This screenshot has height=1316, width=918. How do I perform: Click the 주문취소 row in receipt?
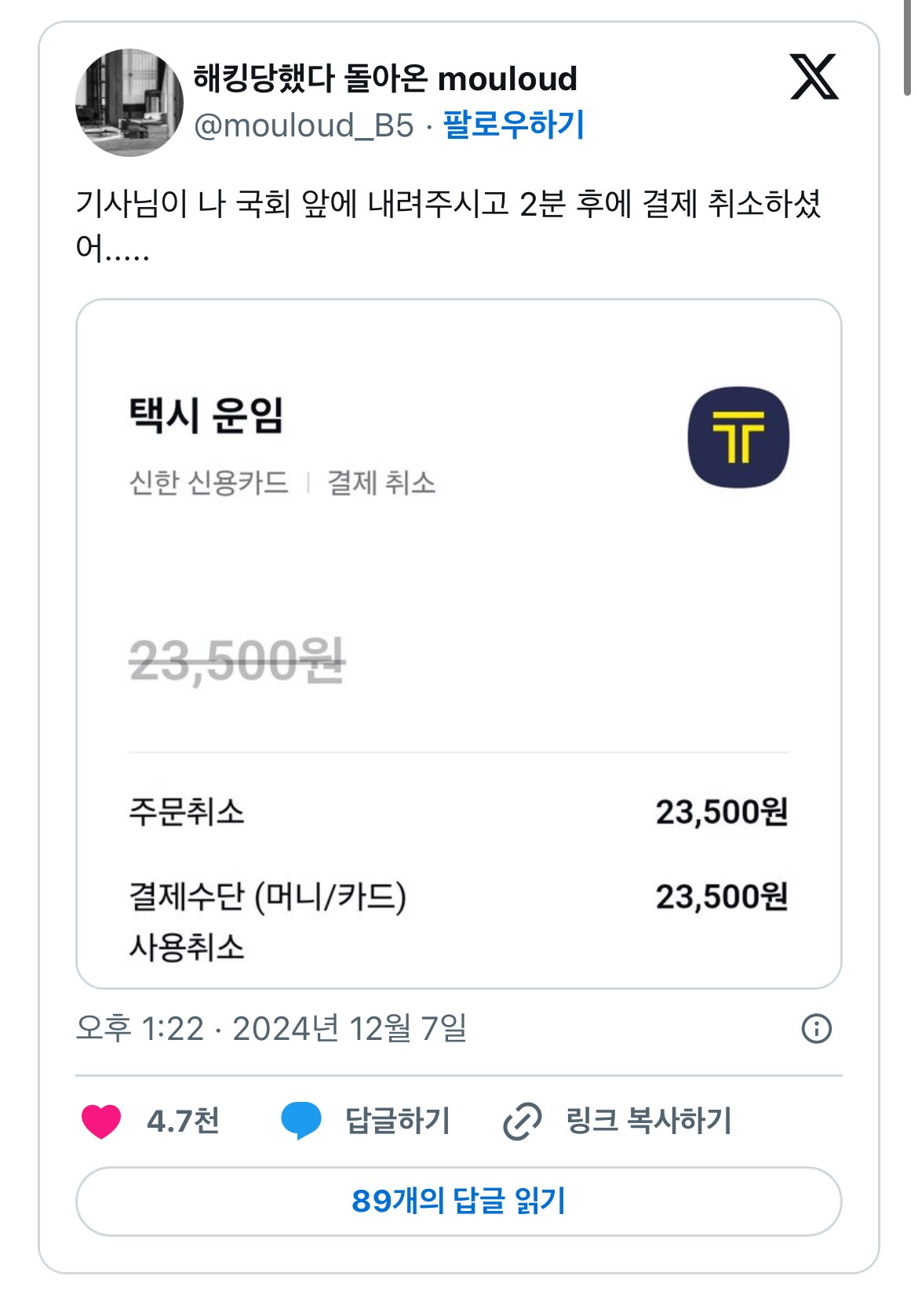[x=187, y=812]
